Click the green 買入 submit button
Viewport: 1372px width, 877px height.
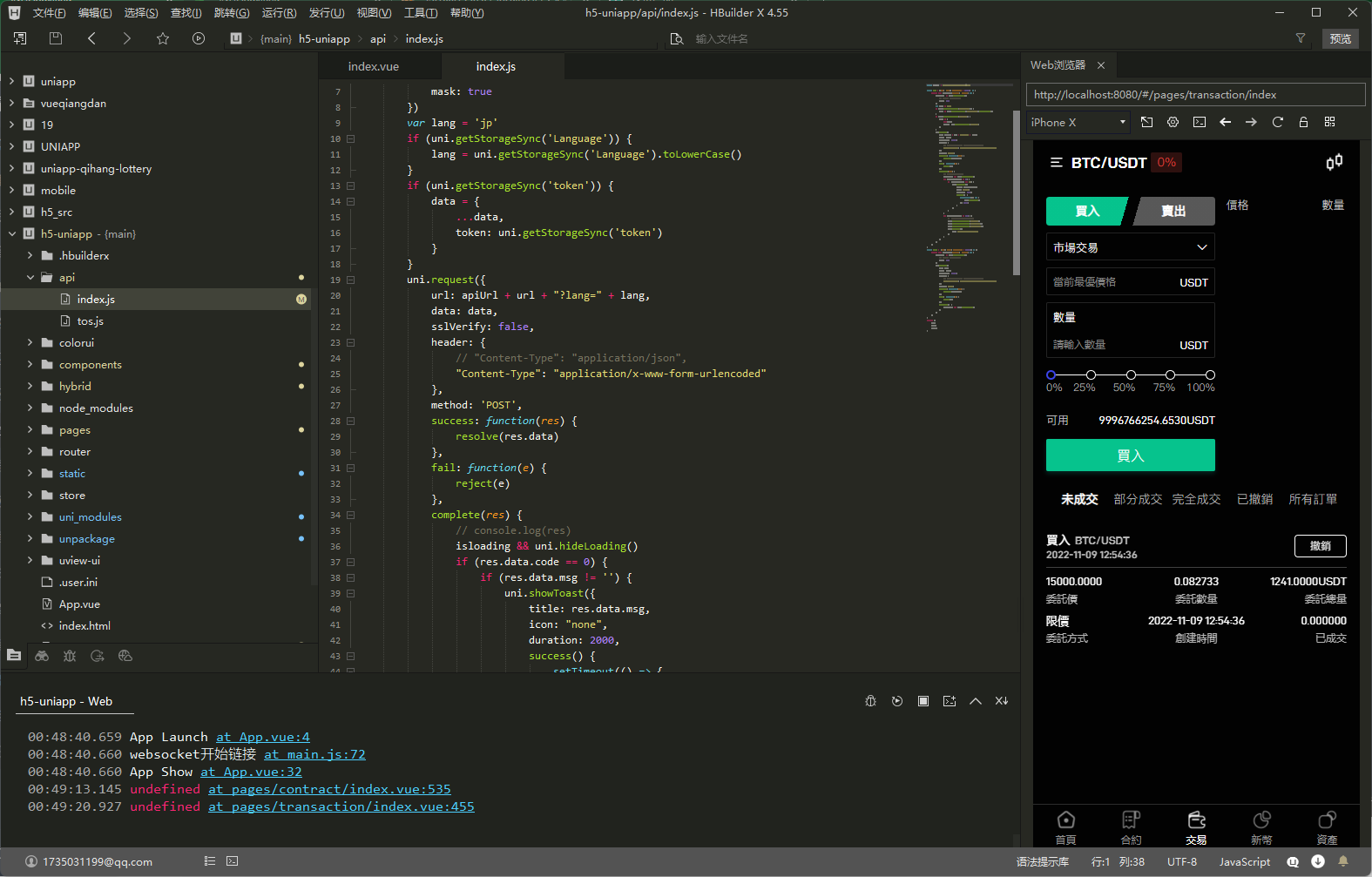pos(1130,455)
